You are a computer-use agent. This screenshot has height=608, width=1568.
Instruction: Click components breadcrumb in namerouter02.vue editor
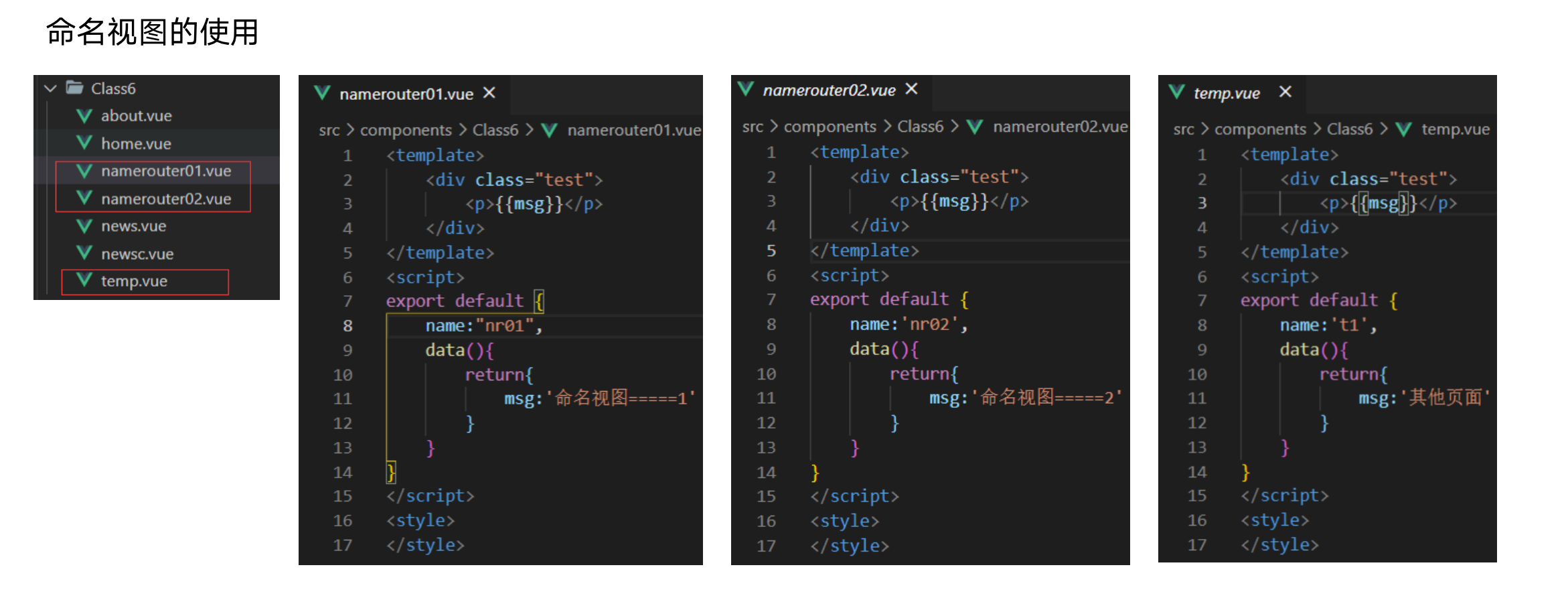(x=830, y=127)
